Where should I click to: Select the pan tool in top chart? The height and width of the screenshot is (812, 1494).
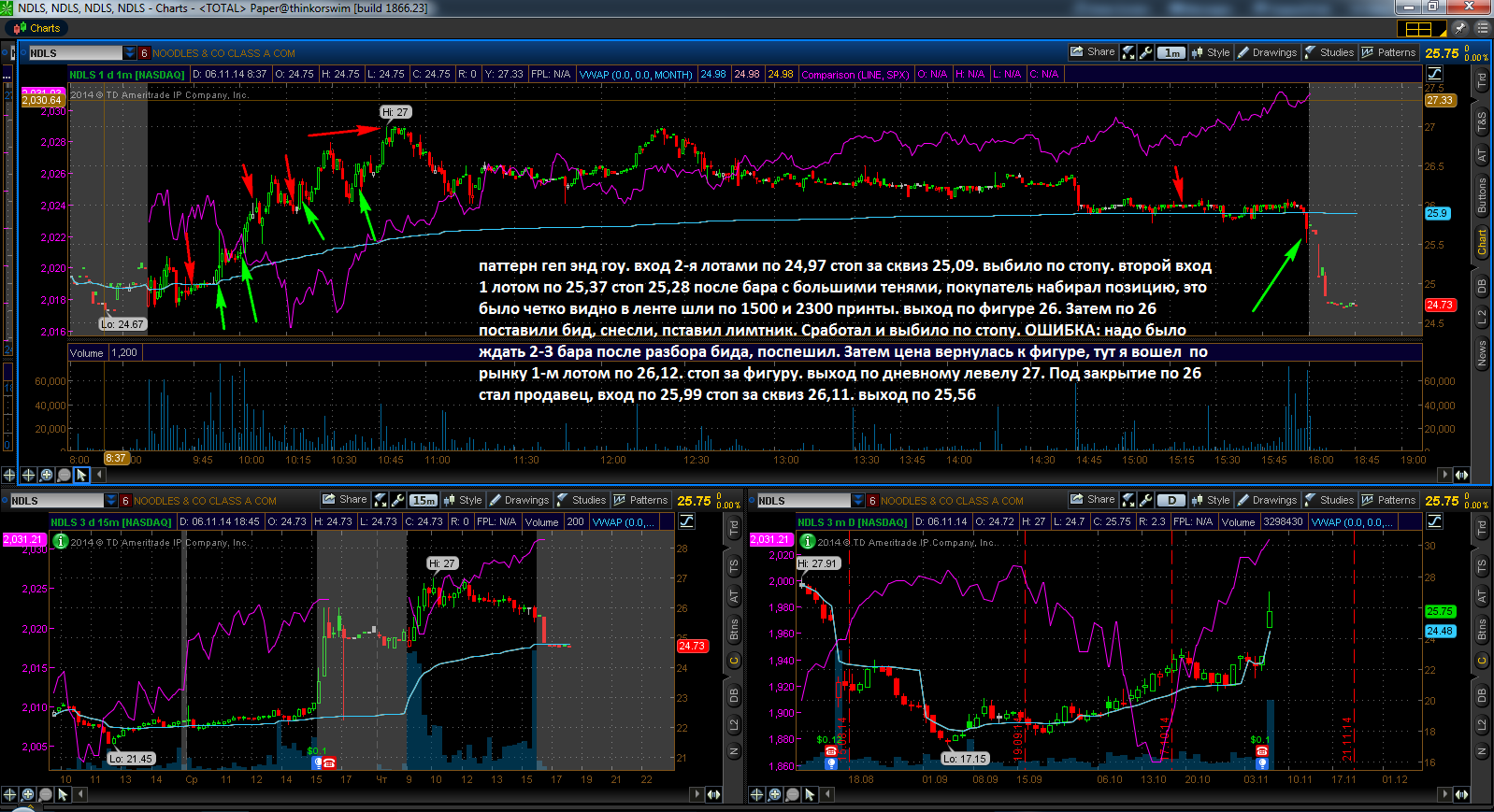(x=28, y=475)
